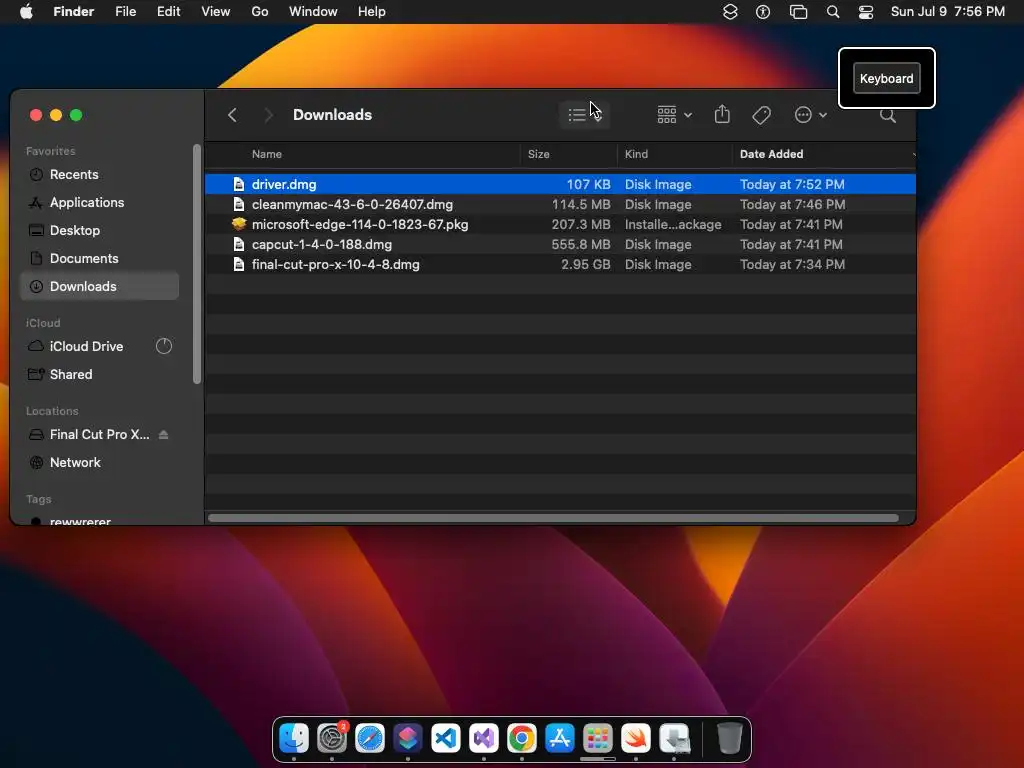Screen dimensions: 1024x768
Task: Open Visual Studio from the Dock
Action: click(x=483, y=739)
